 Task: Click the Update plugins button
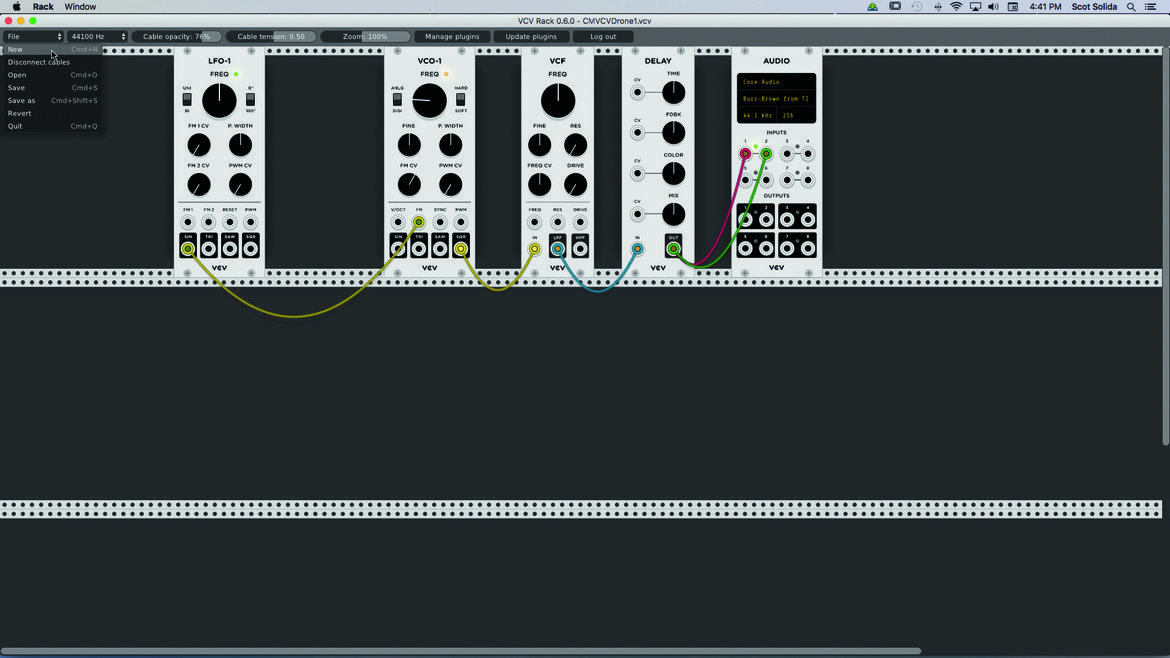point(531,37)
